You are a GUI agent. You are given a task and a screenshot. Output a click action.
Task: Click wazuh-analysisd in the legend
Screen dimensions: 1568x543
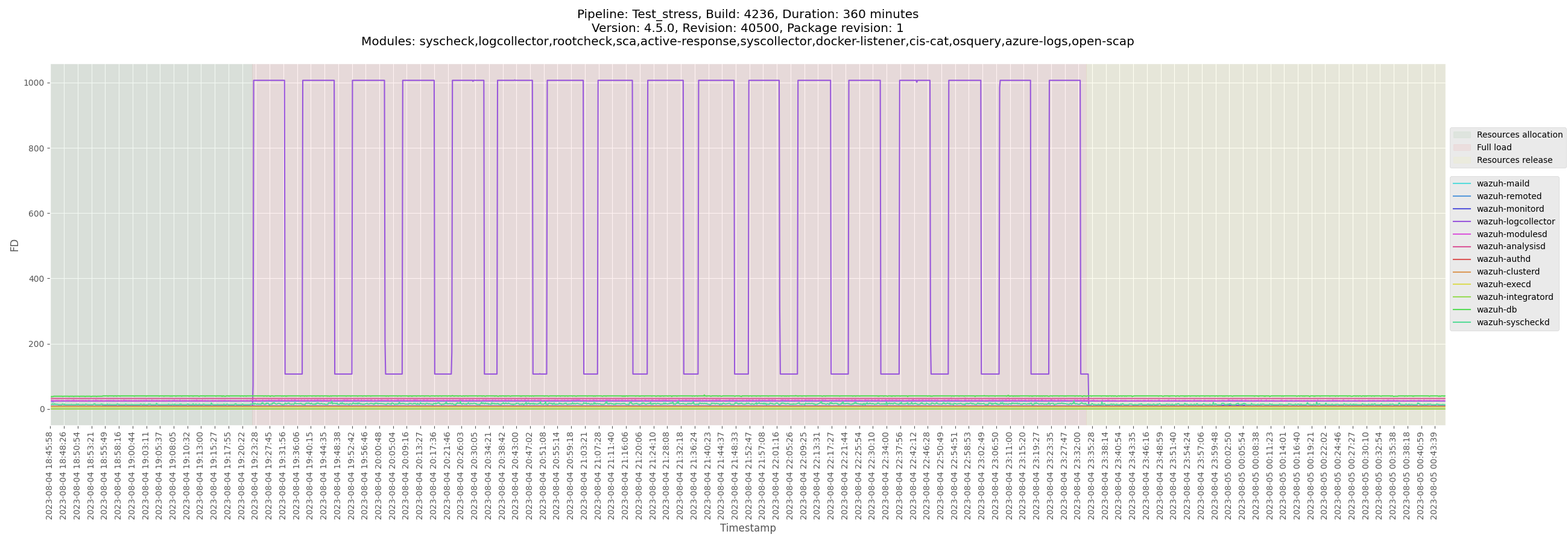click(x=1510, y=247)
